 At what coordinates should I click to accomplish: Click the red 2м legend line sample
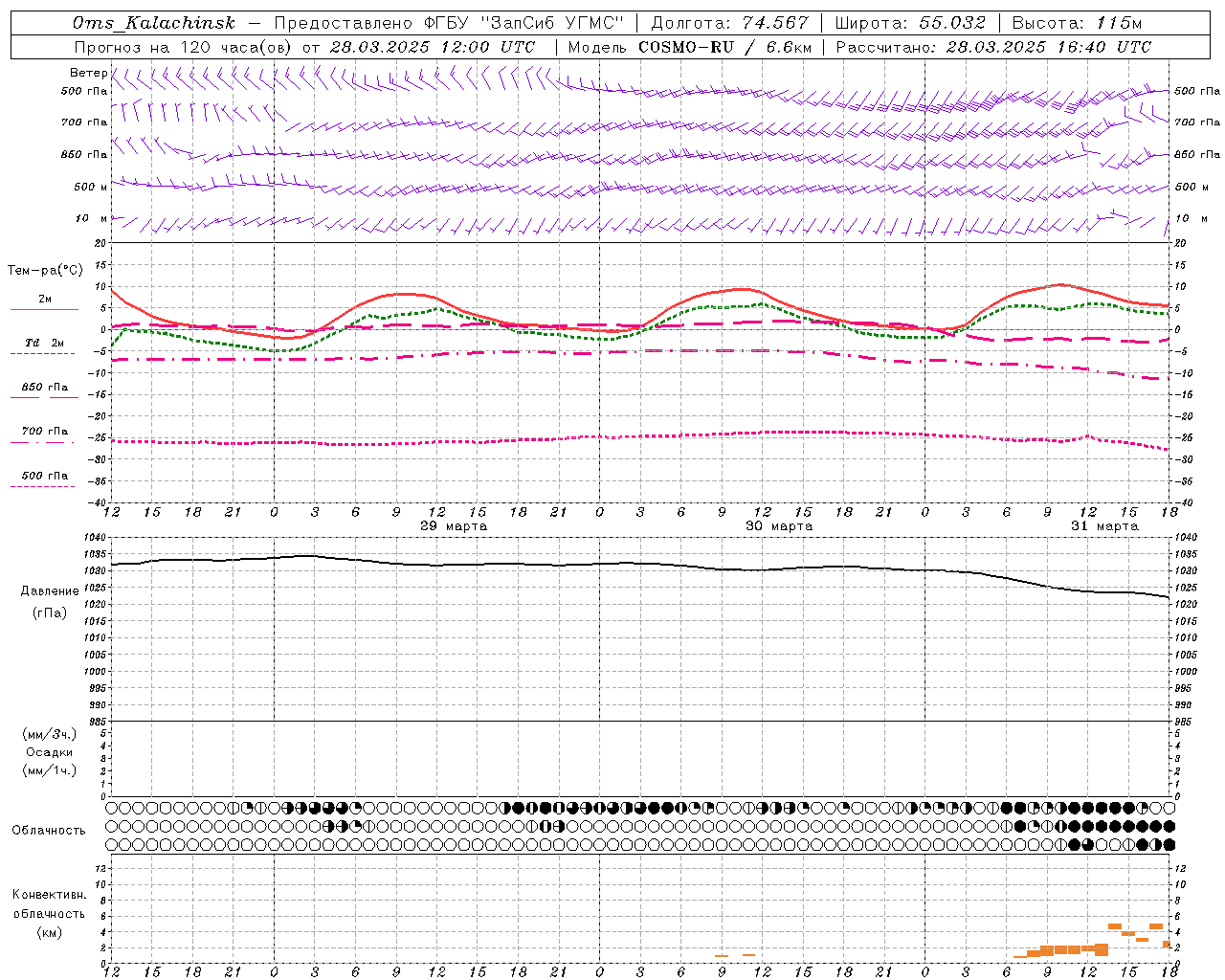(x=44, y=309)
